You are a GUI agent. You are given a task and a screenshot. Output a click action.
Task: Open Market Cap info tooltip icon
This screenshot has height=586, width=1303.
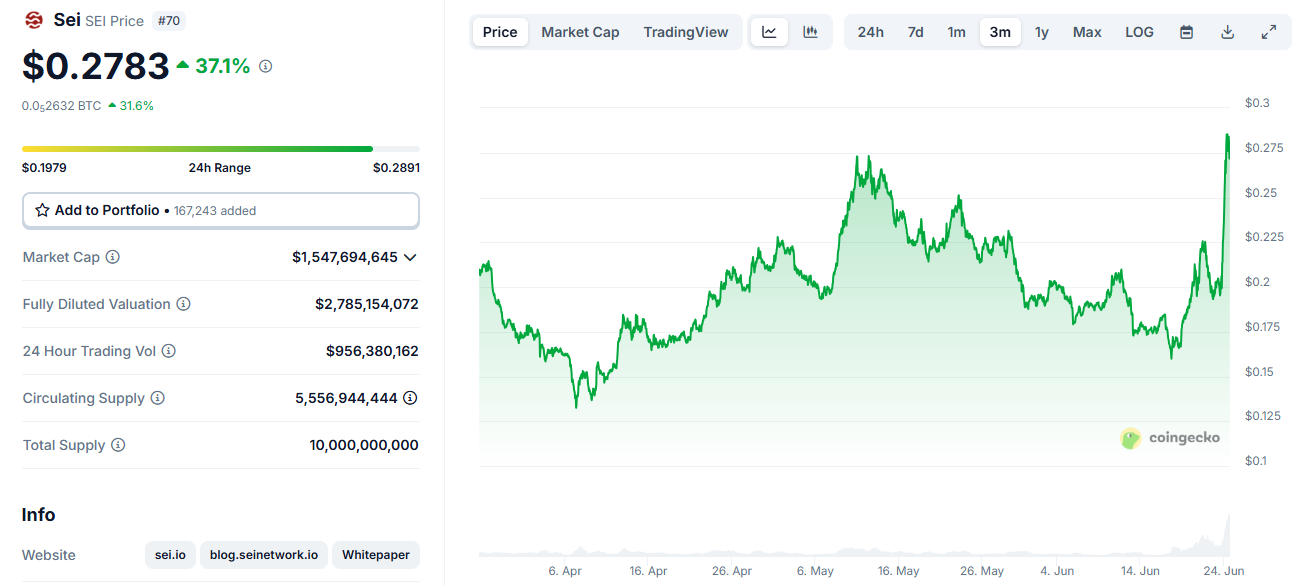point(113,257)
